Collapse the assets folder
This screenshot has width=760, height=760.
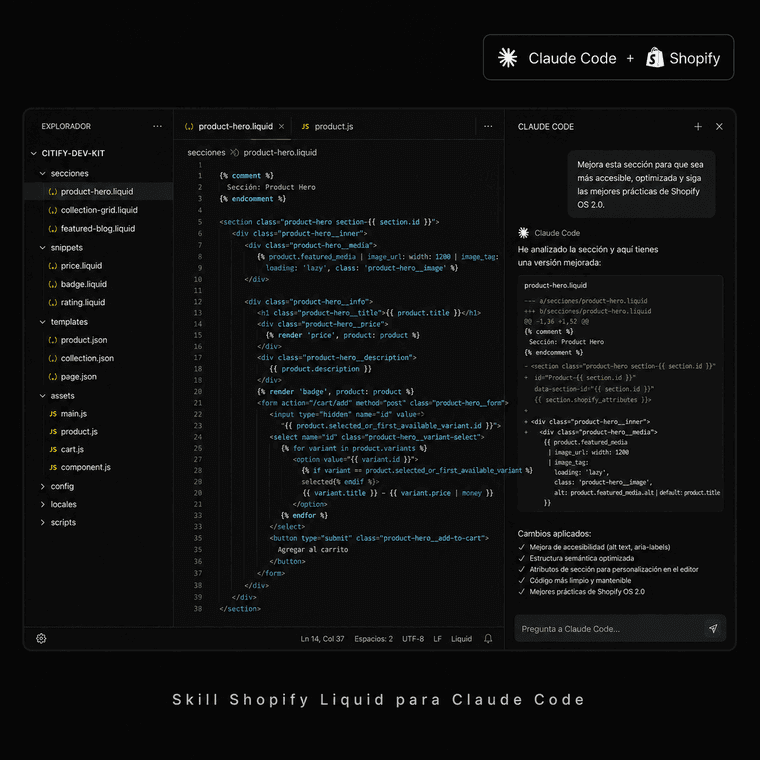click(43, 396)
